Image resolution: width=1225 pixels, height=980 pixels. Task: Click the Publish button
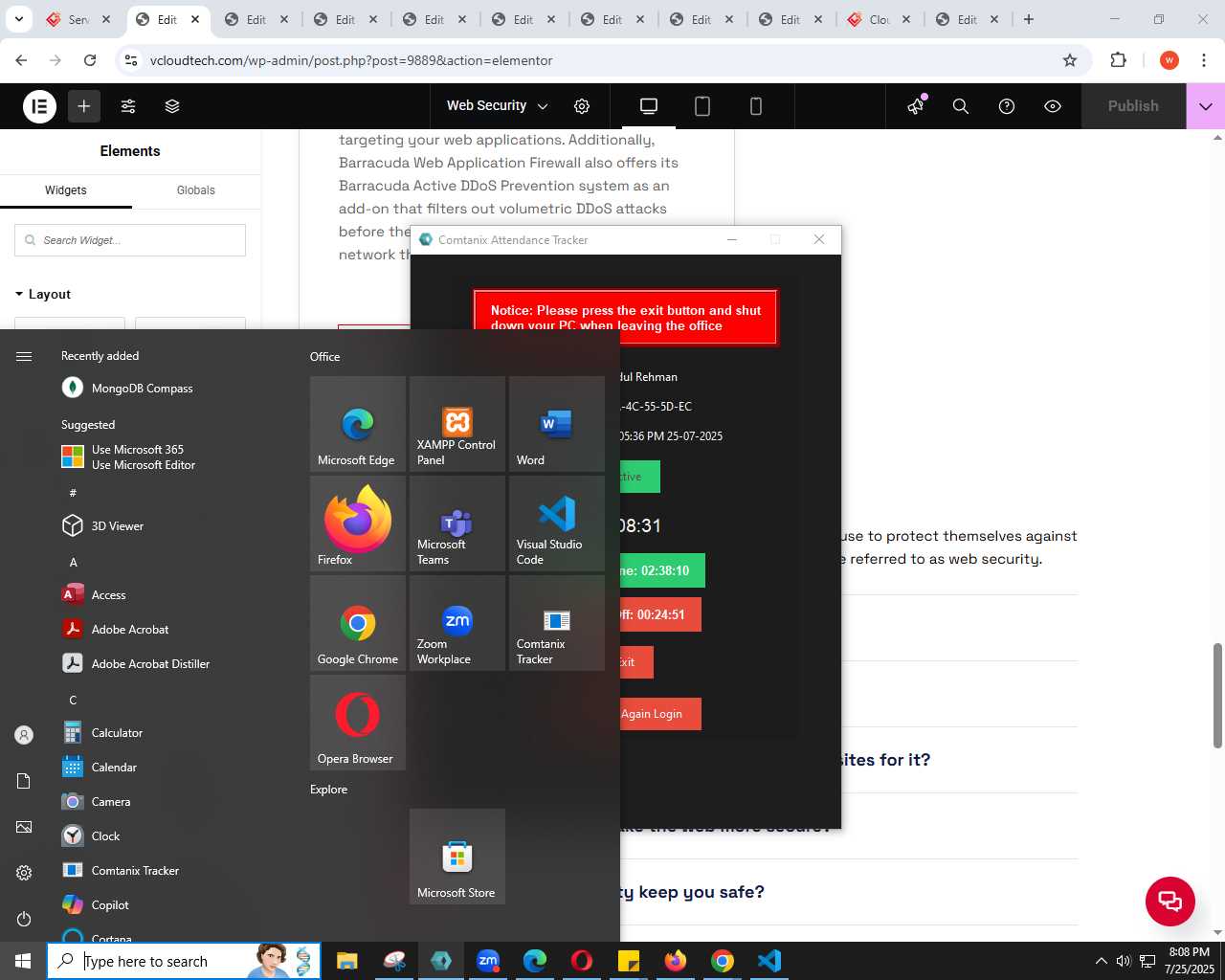[x=1133, y=106]
